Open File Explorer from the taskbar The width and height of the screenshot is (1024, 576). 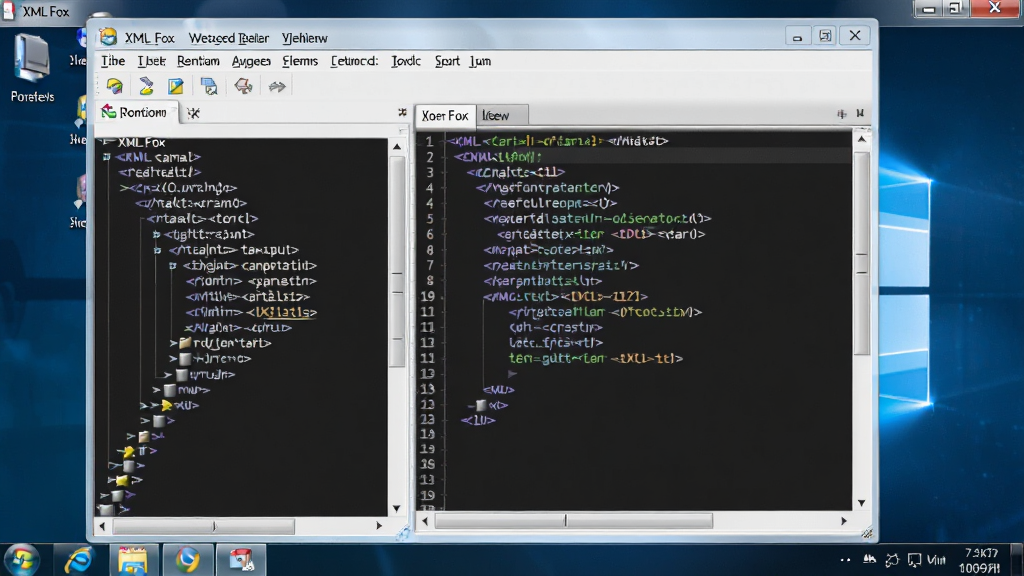(x=133, y=560)
